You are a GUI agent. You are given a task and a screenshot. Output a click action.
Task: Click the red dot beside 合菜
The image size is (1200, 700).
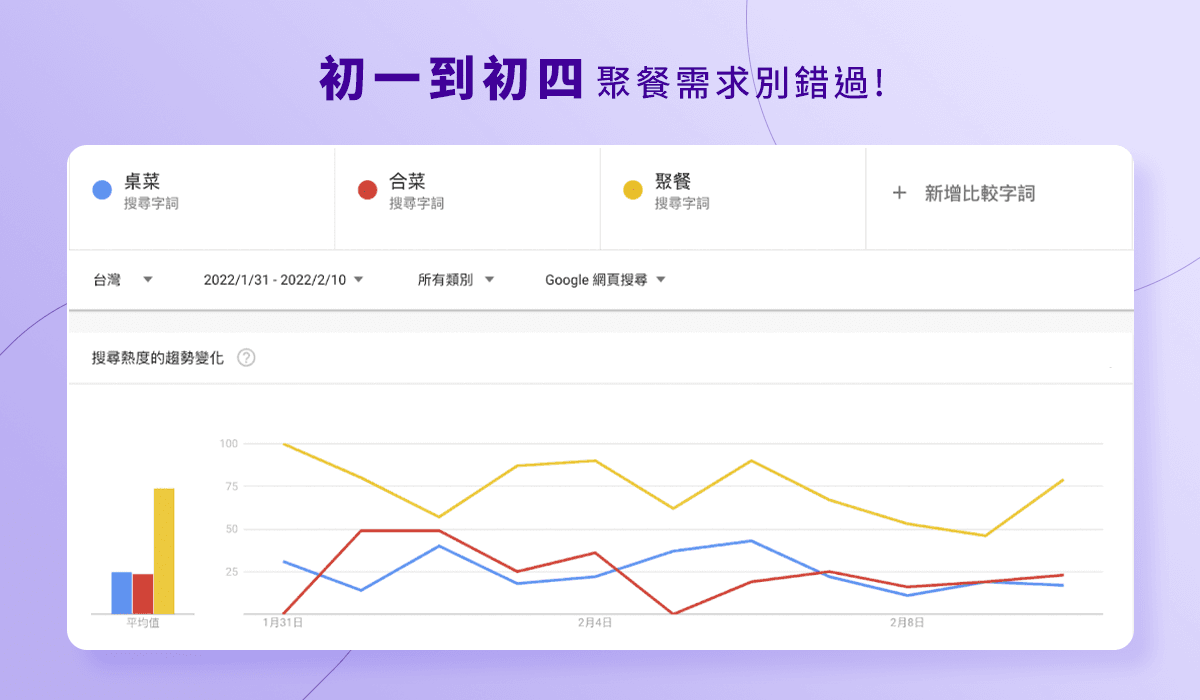coord(367,190)
